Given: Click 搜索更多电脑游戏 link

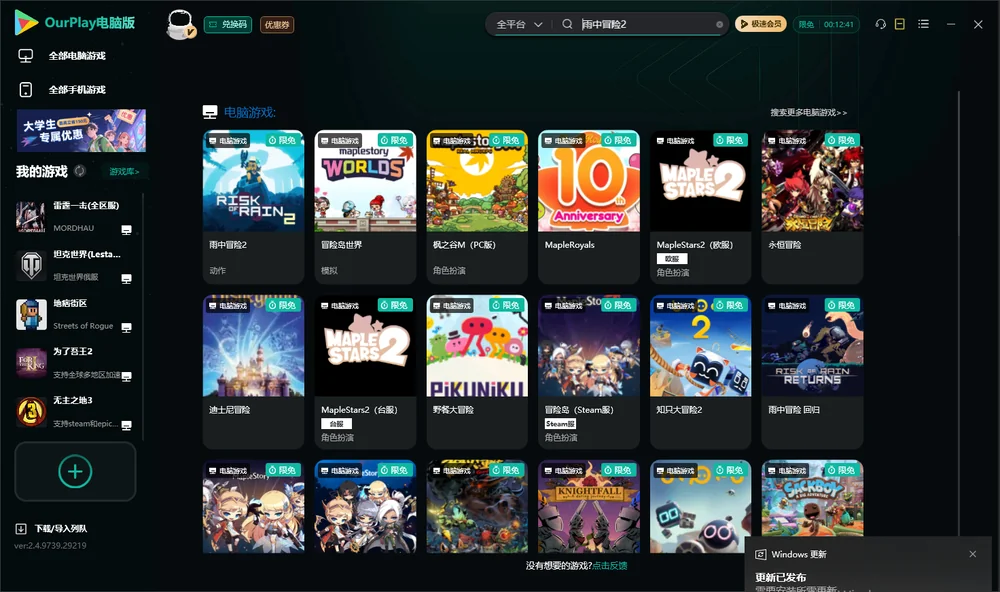Looking at the screenshot, I should (808, 112).
